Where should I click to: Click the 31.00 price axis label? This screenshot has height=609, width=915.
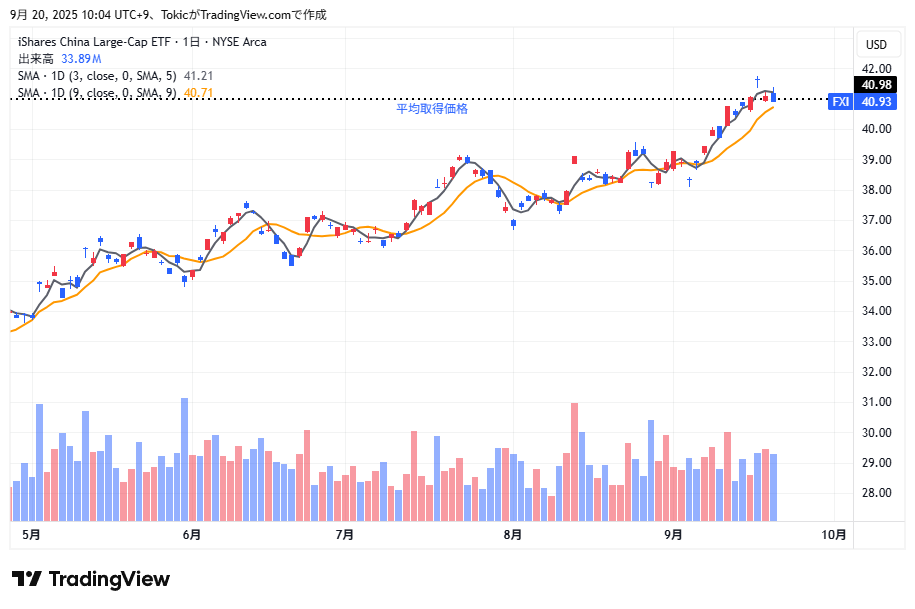click(x=876, y=402)
